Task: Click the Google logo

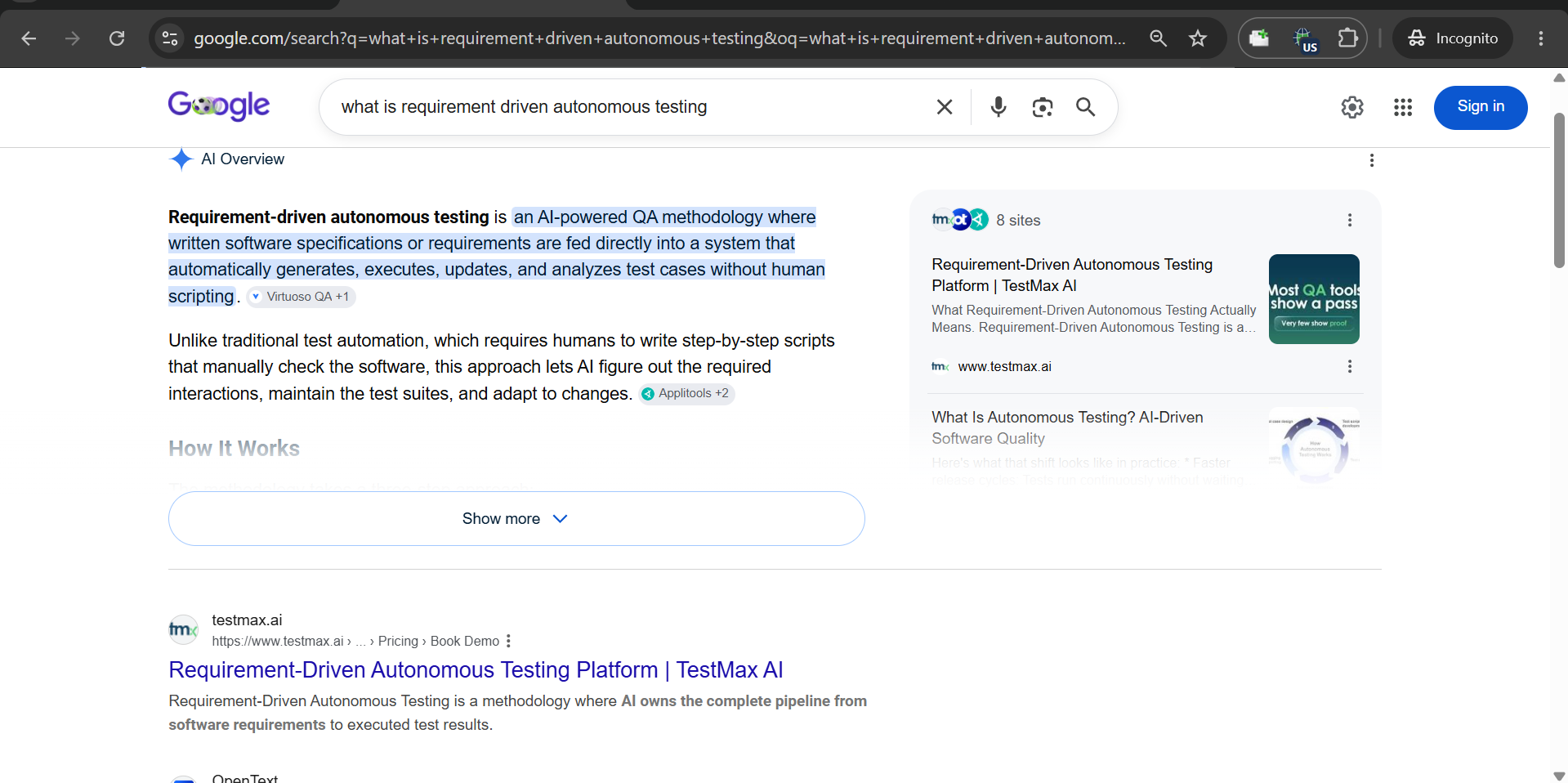Action: [219, 105]
